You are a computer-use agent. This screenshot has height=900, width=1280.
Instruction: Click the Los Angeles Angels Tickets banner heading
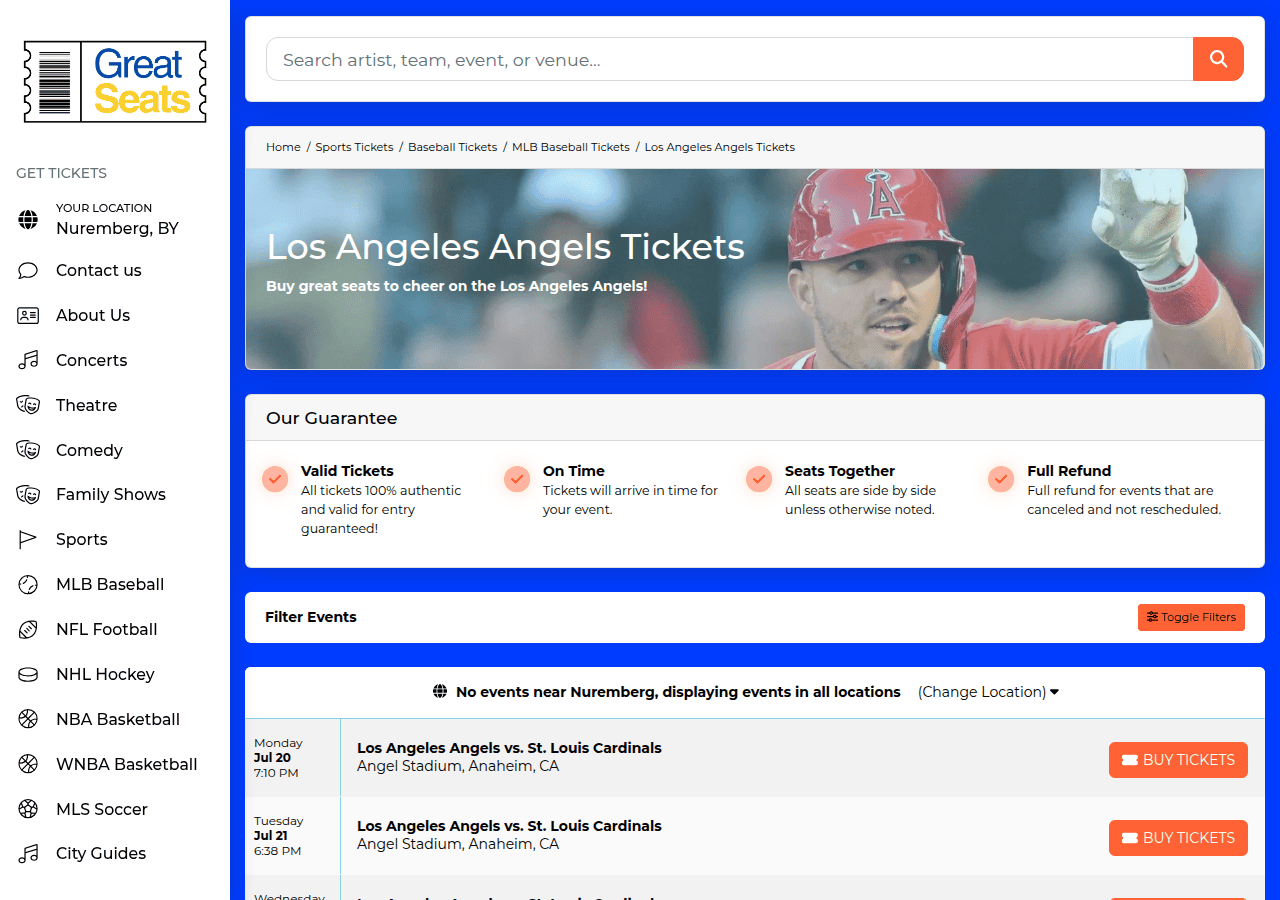click(506, 247)
